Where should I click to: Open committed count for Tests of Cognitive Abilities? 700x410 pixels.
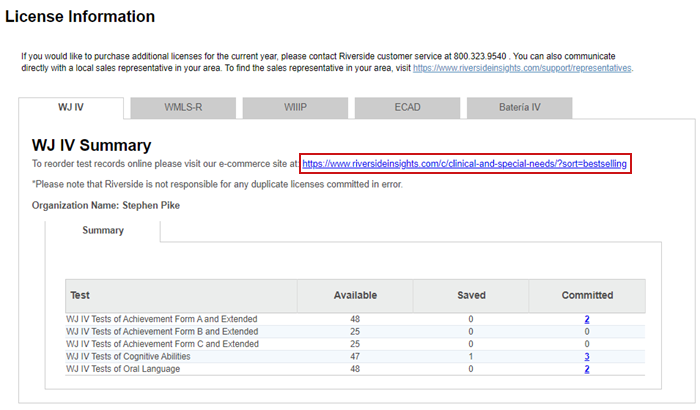[587, 356]
